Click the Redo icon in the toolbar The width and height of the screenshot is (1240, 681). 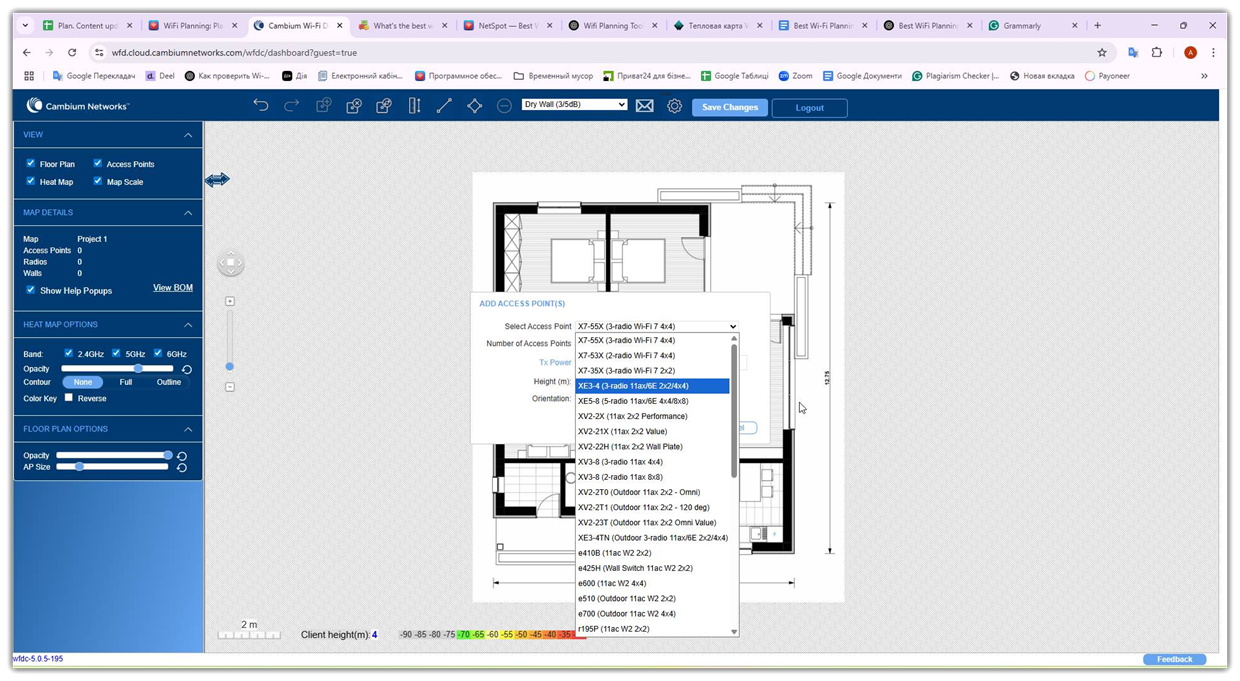point(290,104)
